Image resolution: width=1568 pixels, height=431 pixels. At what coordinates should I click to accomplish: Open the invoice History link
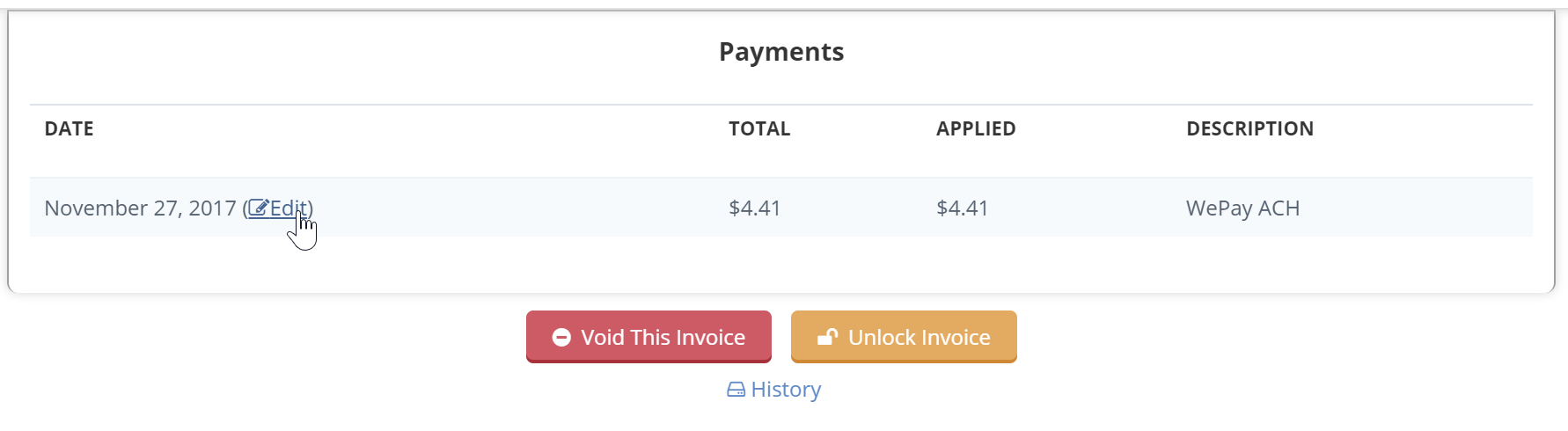coord(773,390)
